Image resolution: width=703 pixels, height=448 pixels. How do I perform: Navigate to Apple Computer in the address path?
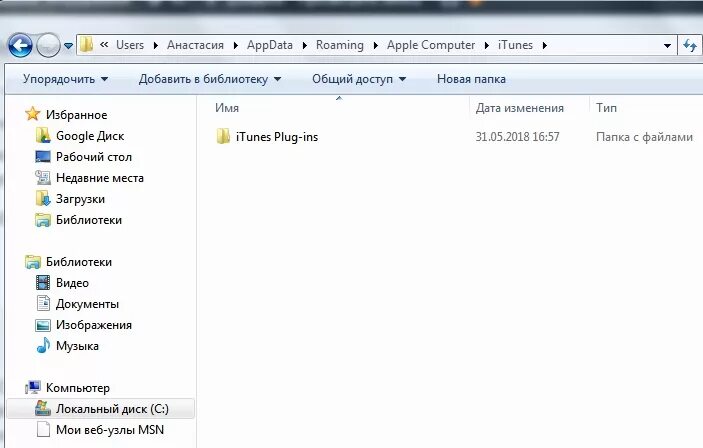click(x=431, y=45)
